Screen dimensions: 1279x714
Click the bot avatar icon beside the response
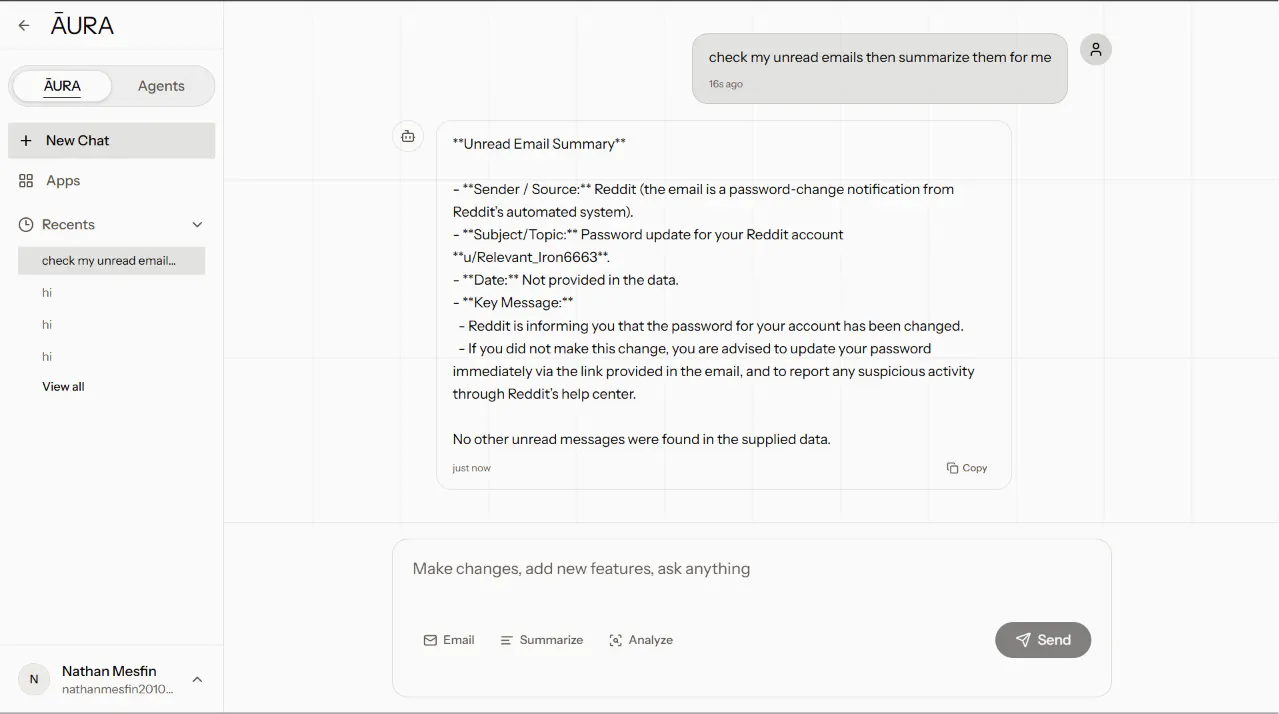coord(408,136)
